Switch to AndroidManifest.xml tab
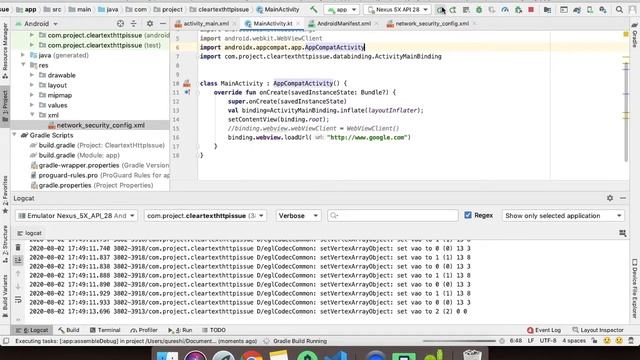Viewport: 640px width, 360px height. [344, 24]
